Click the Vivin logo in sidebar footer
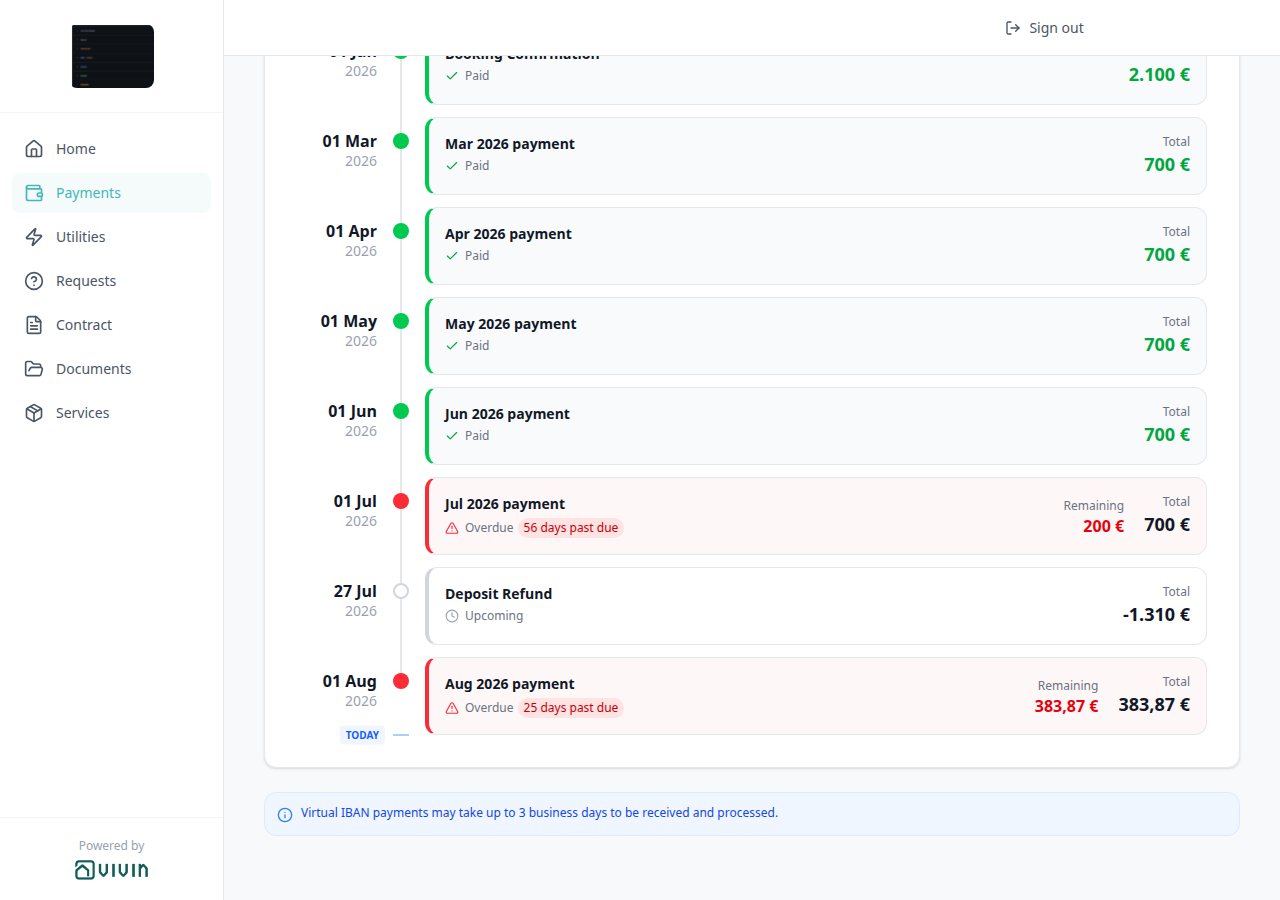The width and height of the screenshot is (1280, 900). (x=111, y=870)
